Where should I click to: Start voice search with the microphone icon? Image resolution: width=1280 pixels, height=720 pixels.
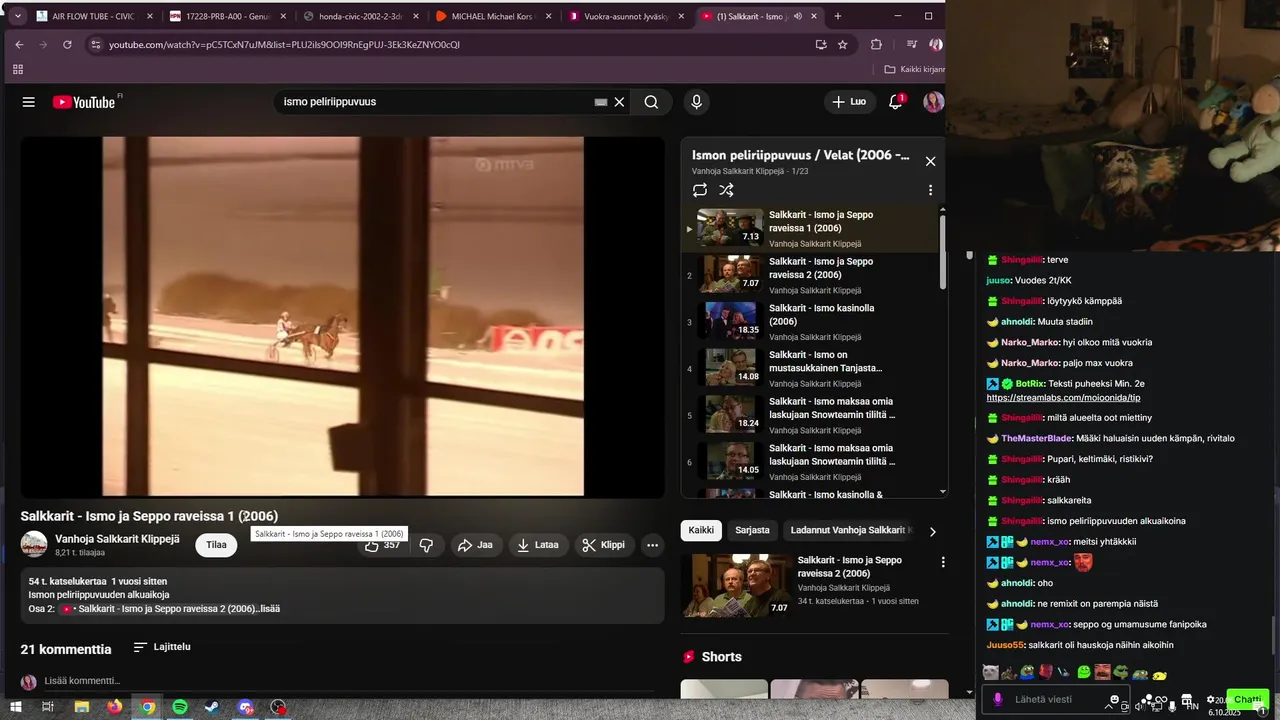pyautogui.click(x=696, y=102)
